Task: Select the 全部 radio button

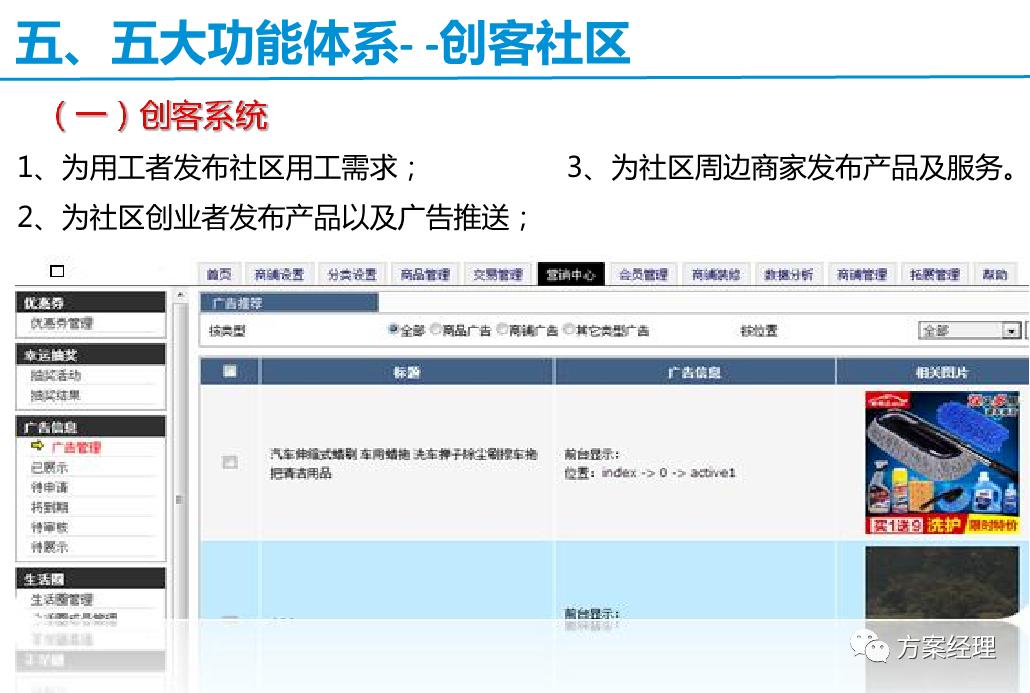Action: 392,331
